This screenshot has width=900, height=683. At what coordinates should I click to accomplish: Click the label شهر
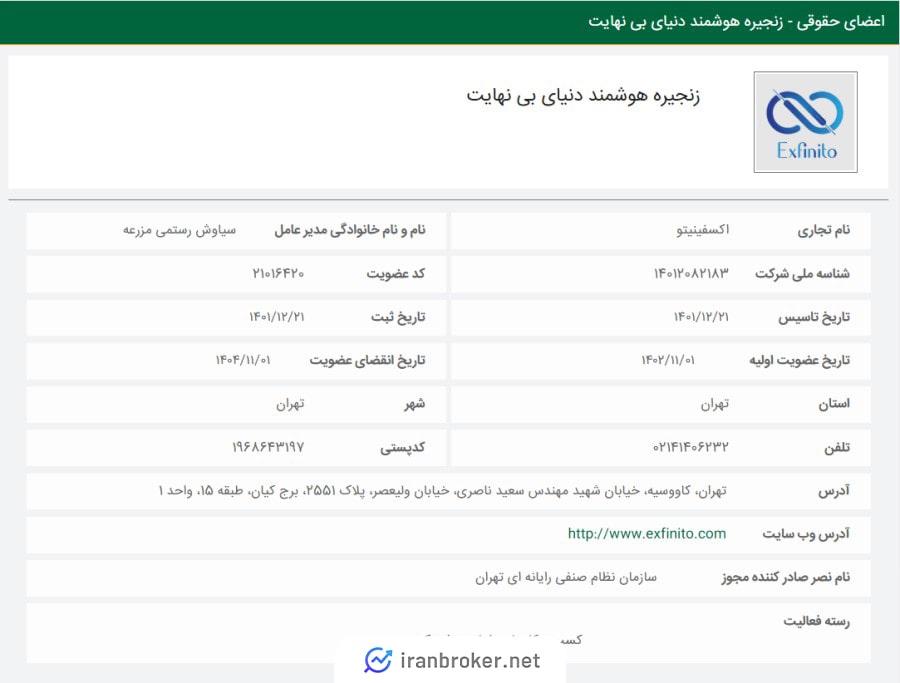414,404
